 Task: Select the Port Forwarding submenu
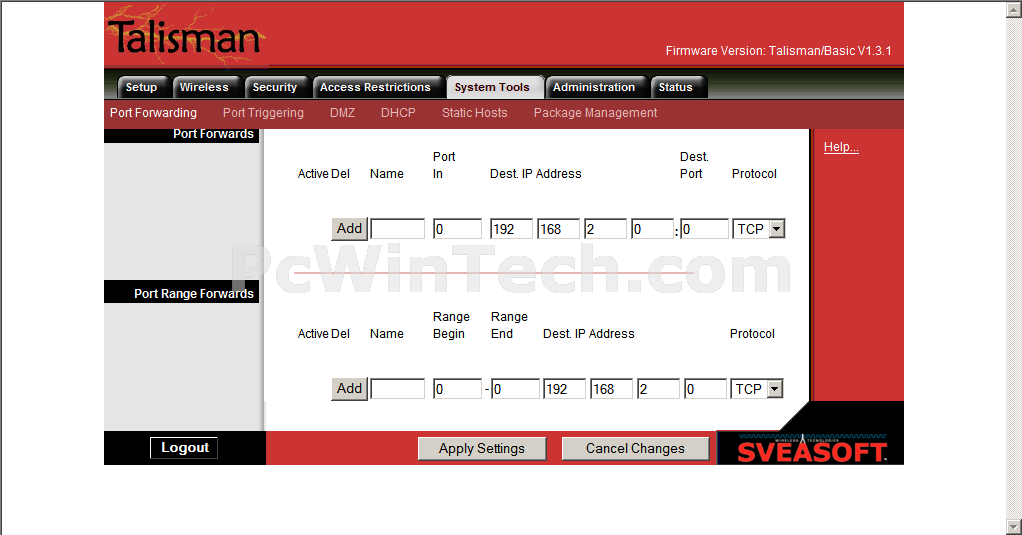(x=153, y=113)
